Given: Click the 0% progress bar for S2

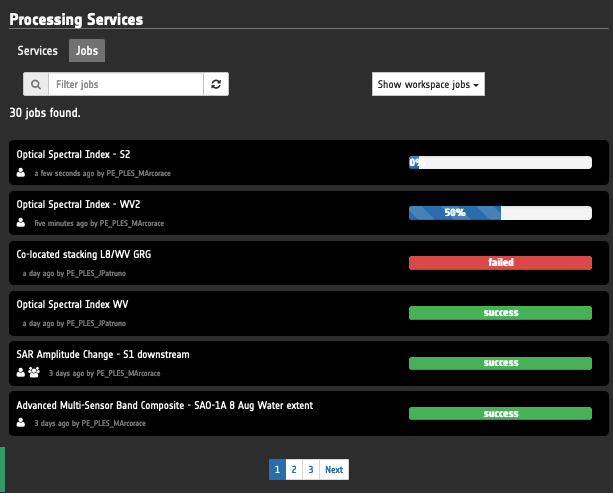Looking at the screenshot, I should tap(500, 163).
